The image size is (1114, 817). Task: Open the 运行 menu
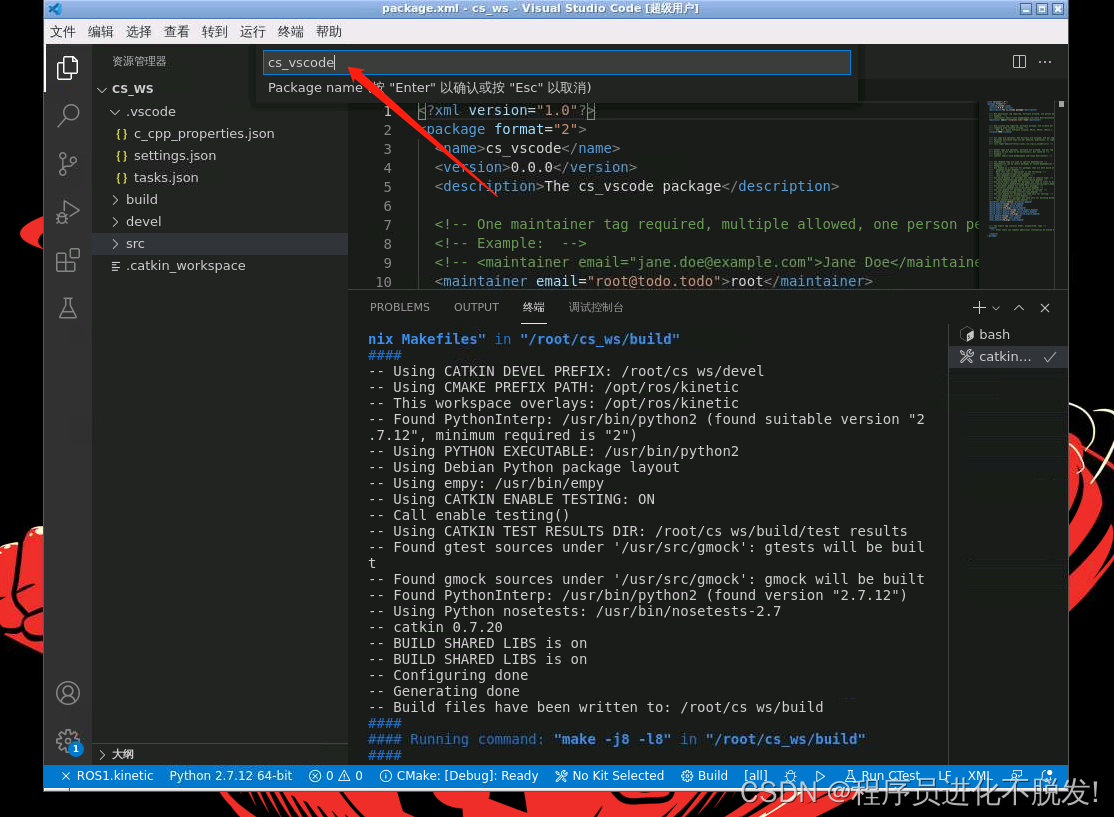tap(252, 31)
